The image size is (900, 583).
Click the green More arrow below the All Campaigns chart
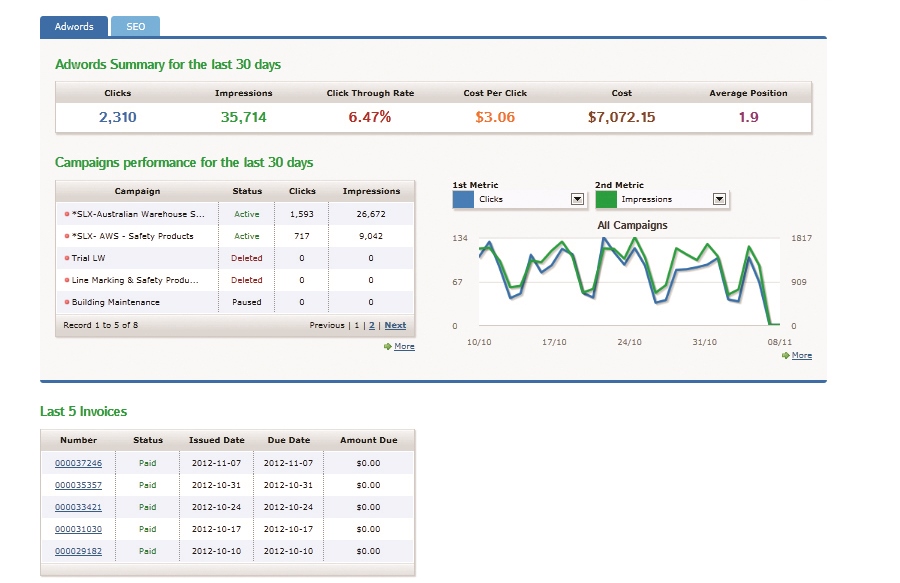pos(796,355)
